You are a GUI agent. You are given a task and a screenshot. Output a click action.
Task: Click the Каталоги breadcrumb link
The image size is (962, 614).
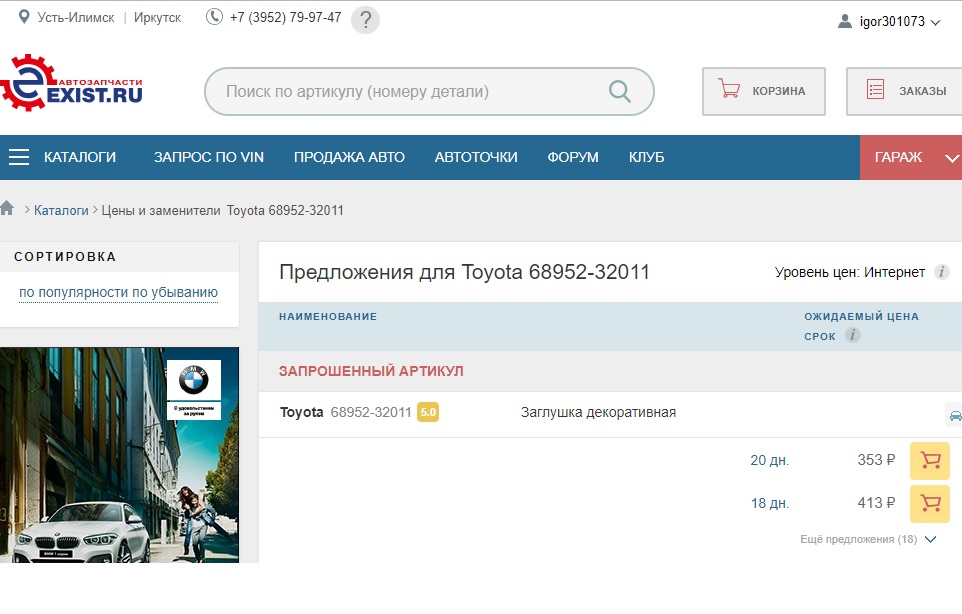[x=61, y=210]
